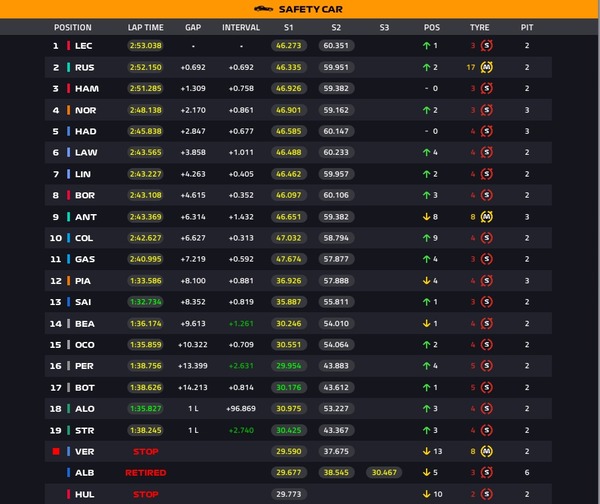The image size is (600, 504).
Task: Click LEC soft tyre icon
Action: click(x=486, y=46)
